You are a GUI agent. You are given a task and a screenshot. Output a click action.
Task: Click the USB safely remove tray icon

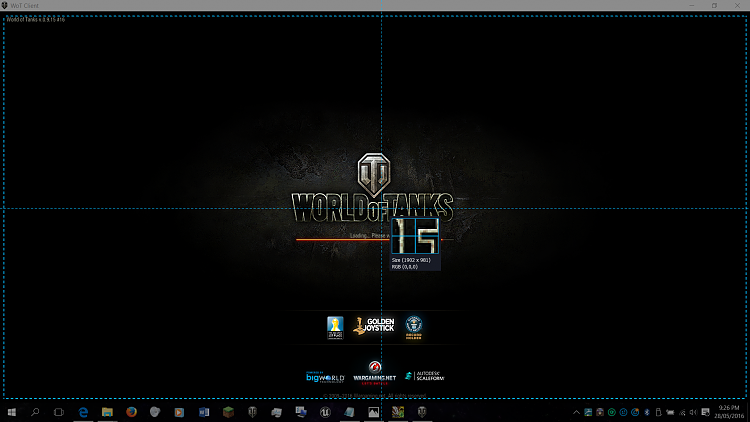(x=658, y=412)
